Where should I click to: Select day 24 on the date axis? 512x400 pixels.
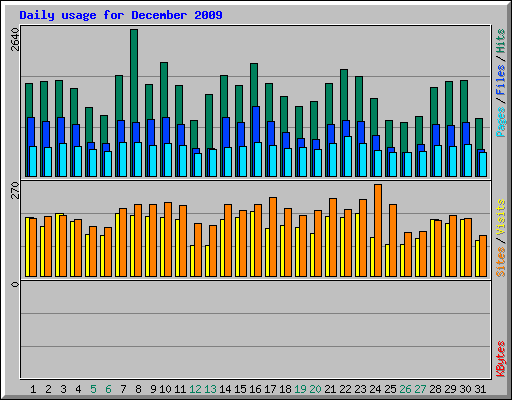click(x=375, y=389)
